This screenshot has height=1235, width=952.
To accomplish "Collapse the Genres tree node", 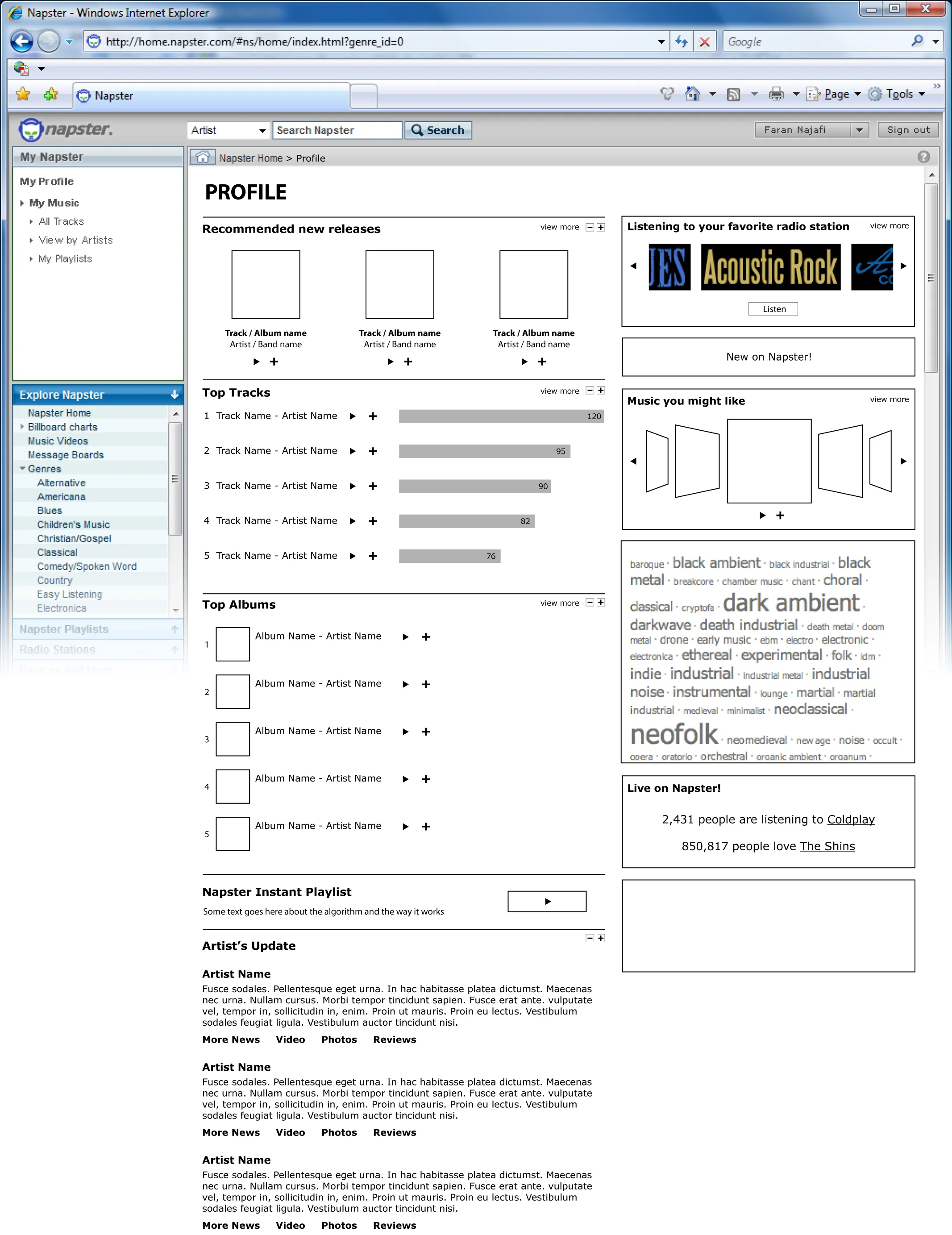I will (x=23, y=468).
